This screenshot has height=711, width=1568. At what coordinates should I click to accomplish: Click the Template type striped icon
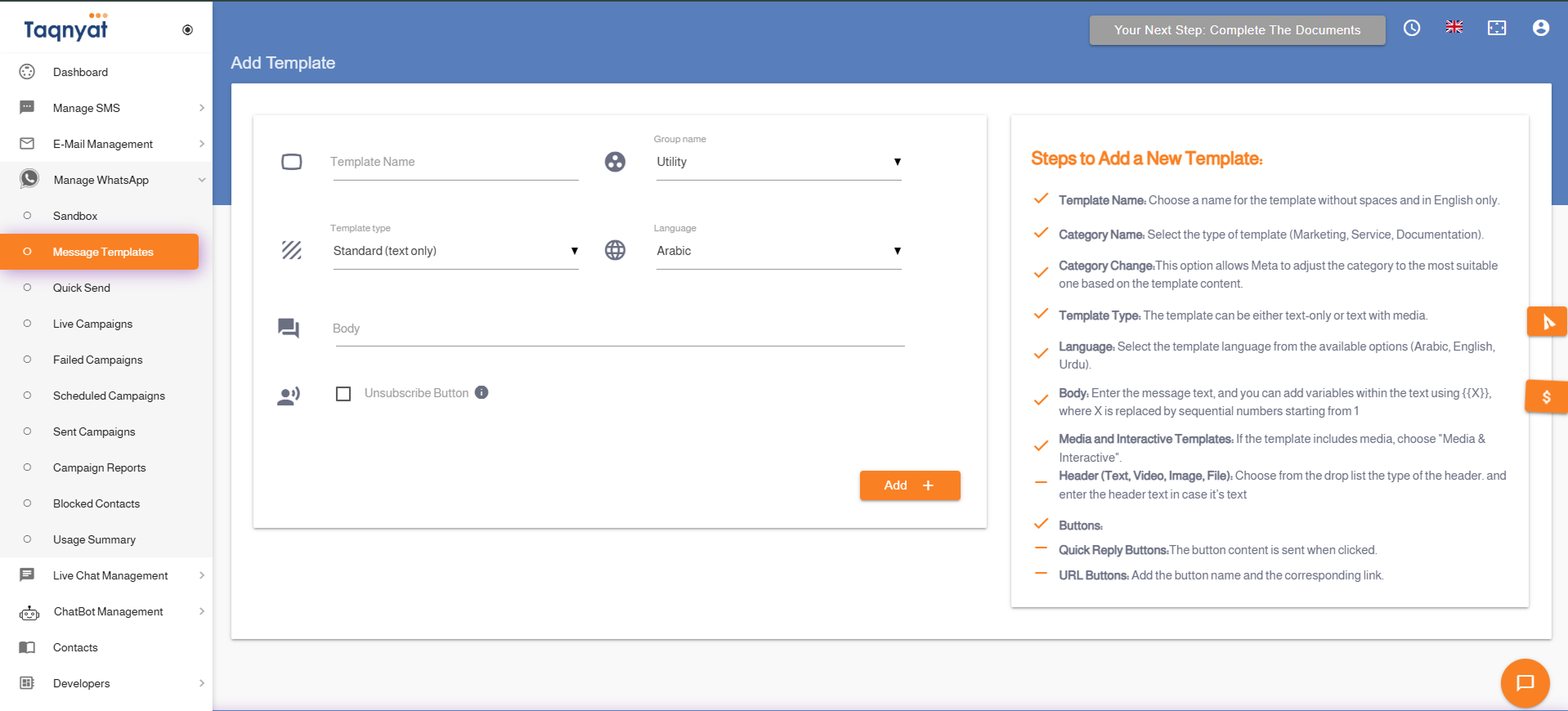click(292, 250)
